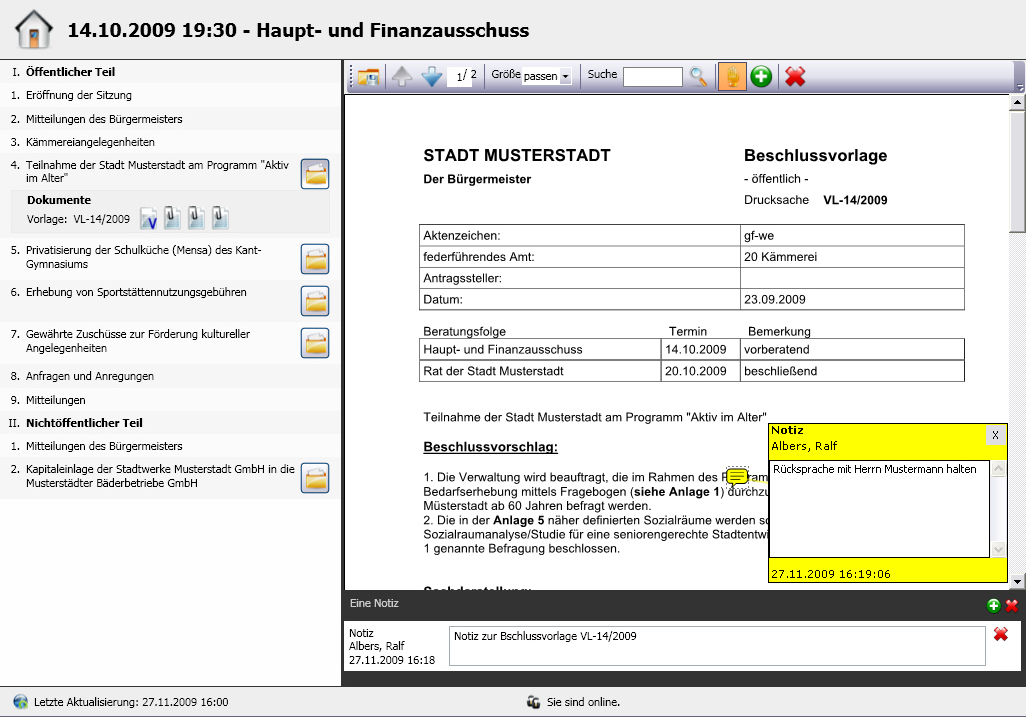The image size is (1026, 717).
Task: Open folder icon for item 4 Aktiv im Alter
Action: click(x=315, y=174)
